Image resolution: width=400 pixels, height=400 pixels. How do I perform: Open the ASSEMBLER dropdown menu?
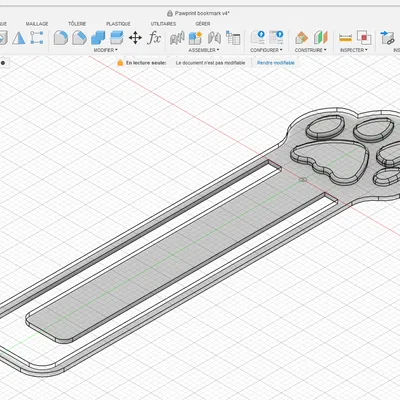click(x=204, y=50)
